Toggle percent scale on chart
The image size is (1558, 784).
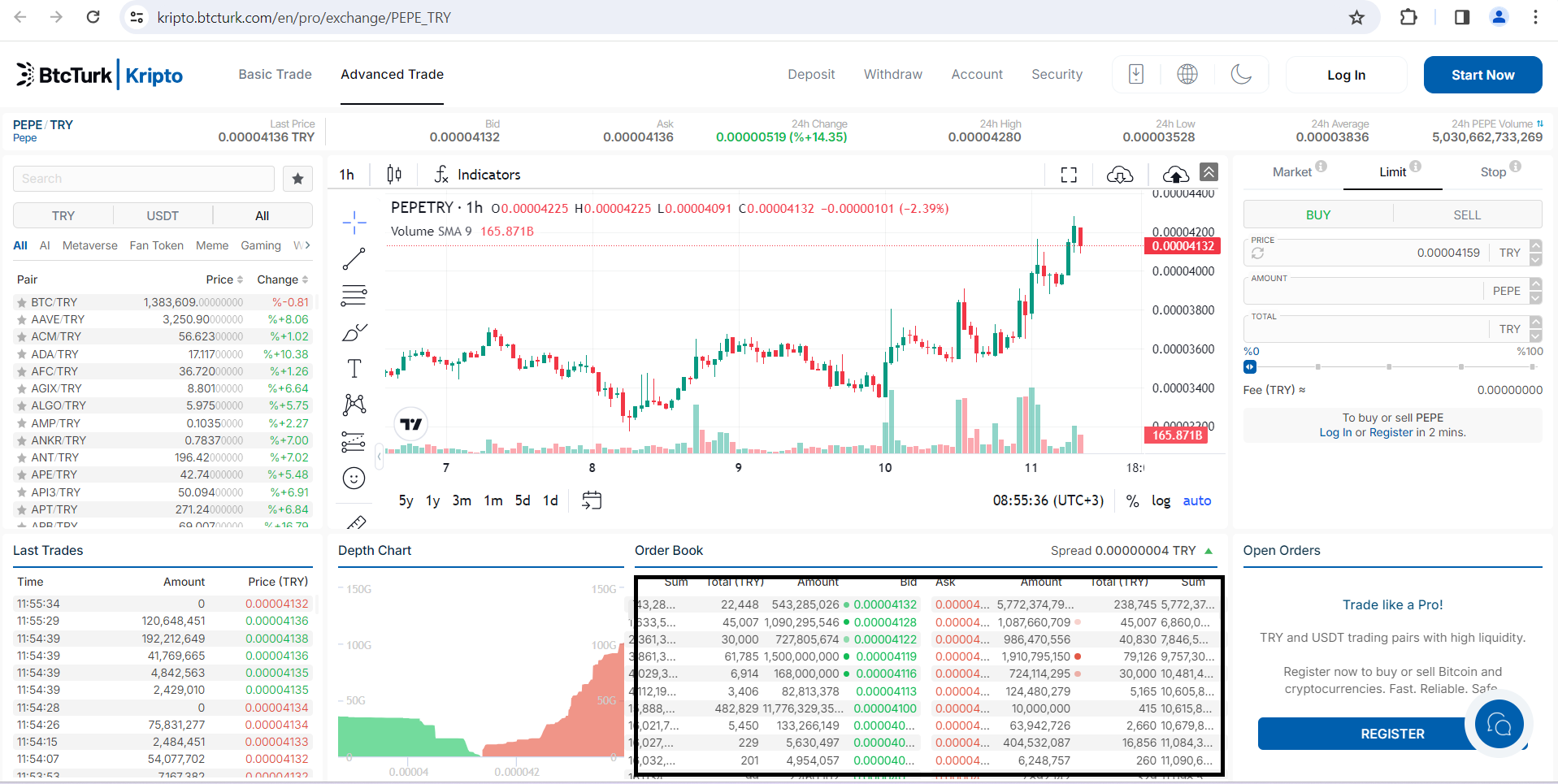pos(1132,501)
